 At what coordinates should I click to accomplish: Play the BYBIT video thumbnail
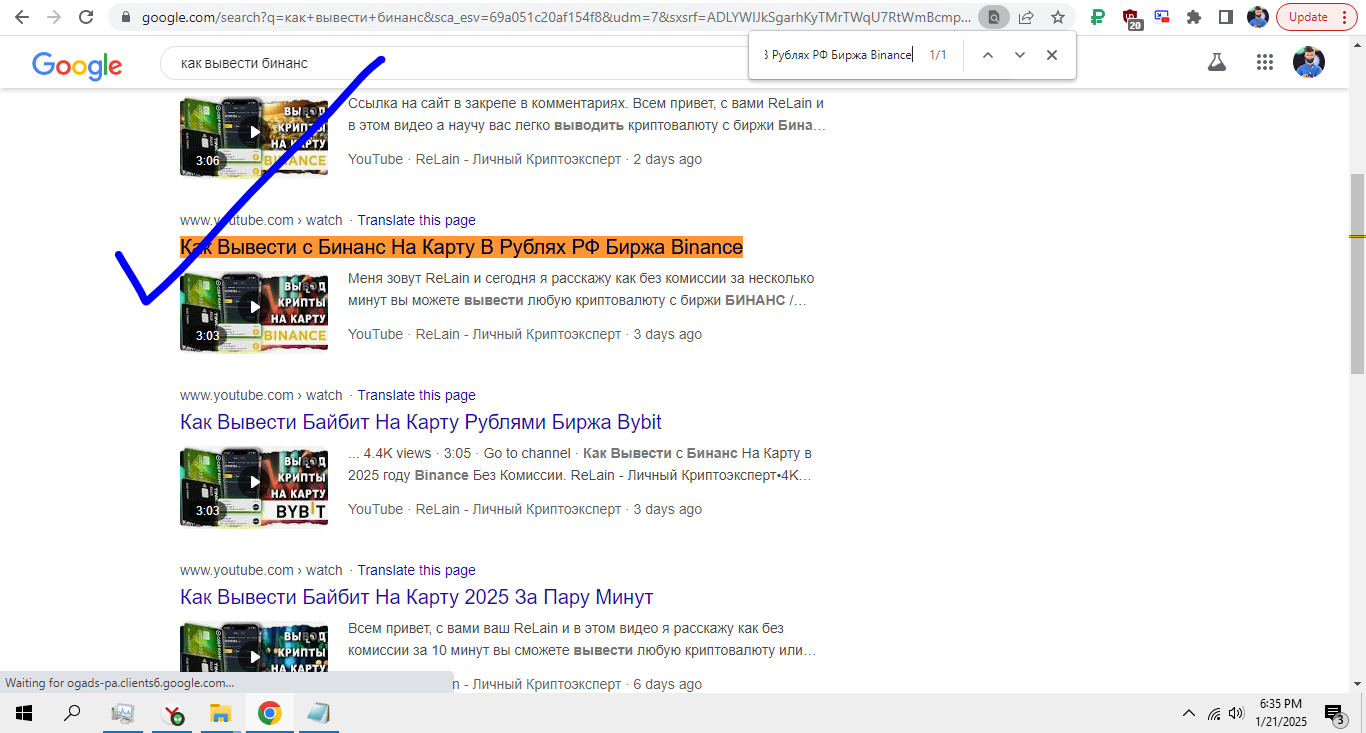(254, 486)
